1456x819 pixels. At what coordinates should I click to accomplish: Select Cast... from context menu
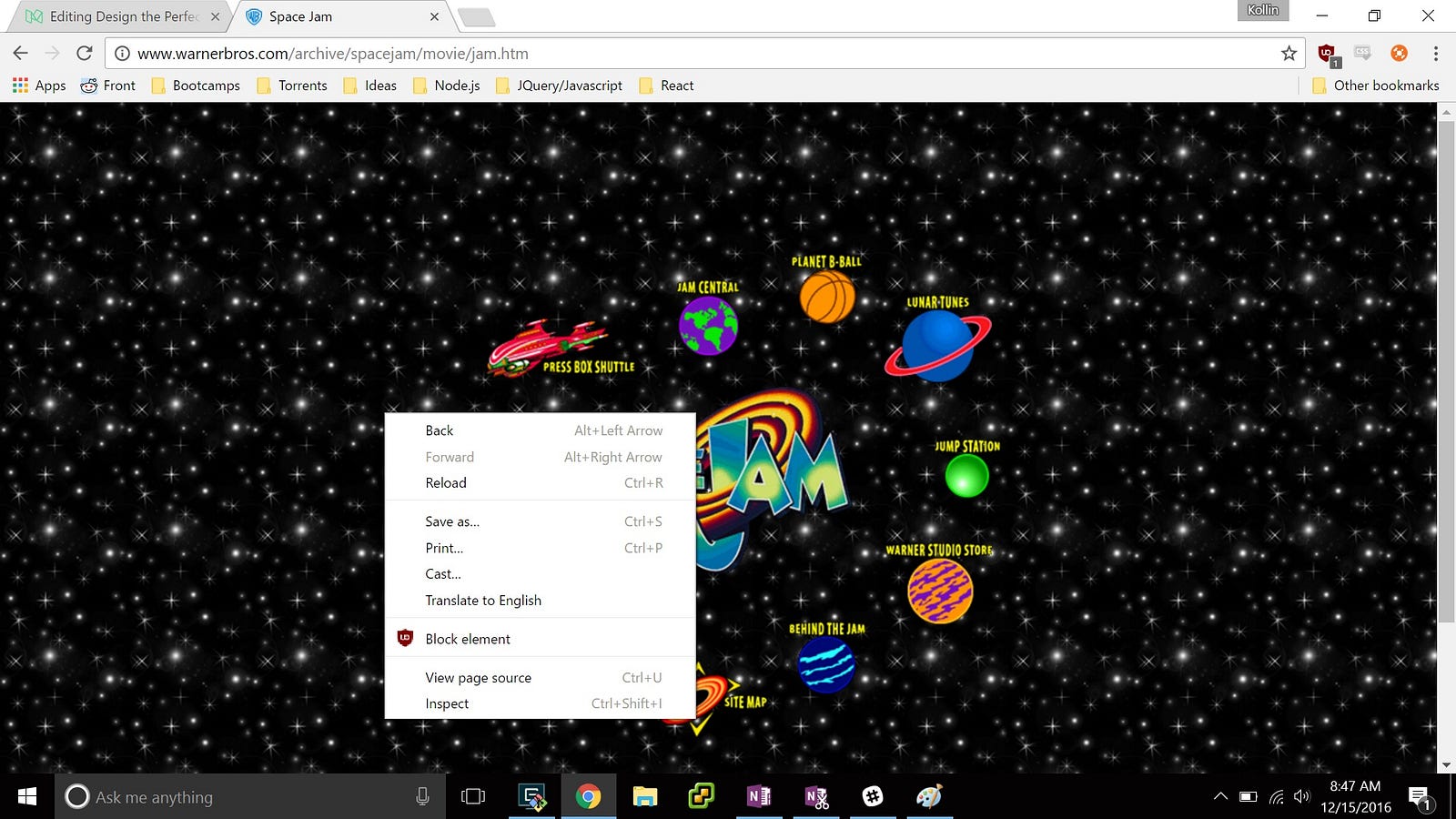[541, 574]
